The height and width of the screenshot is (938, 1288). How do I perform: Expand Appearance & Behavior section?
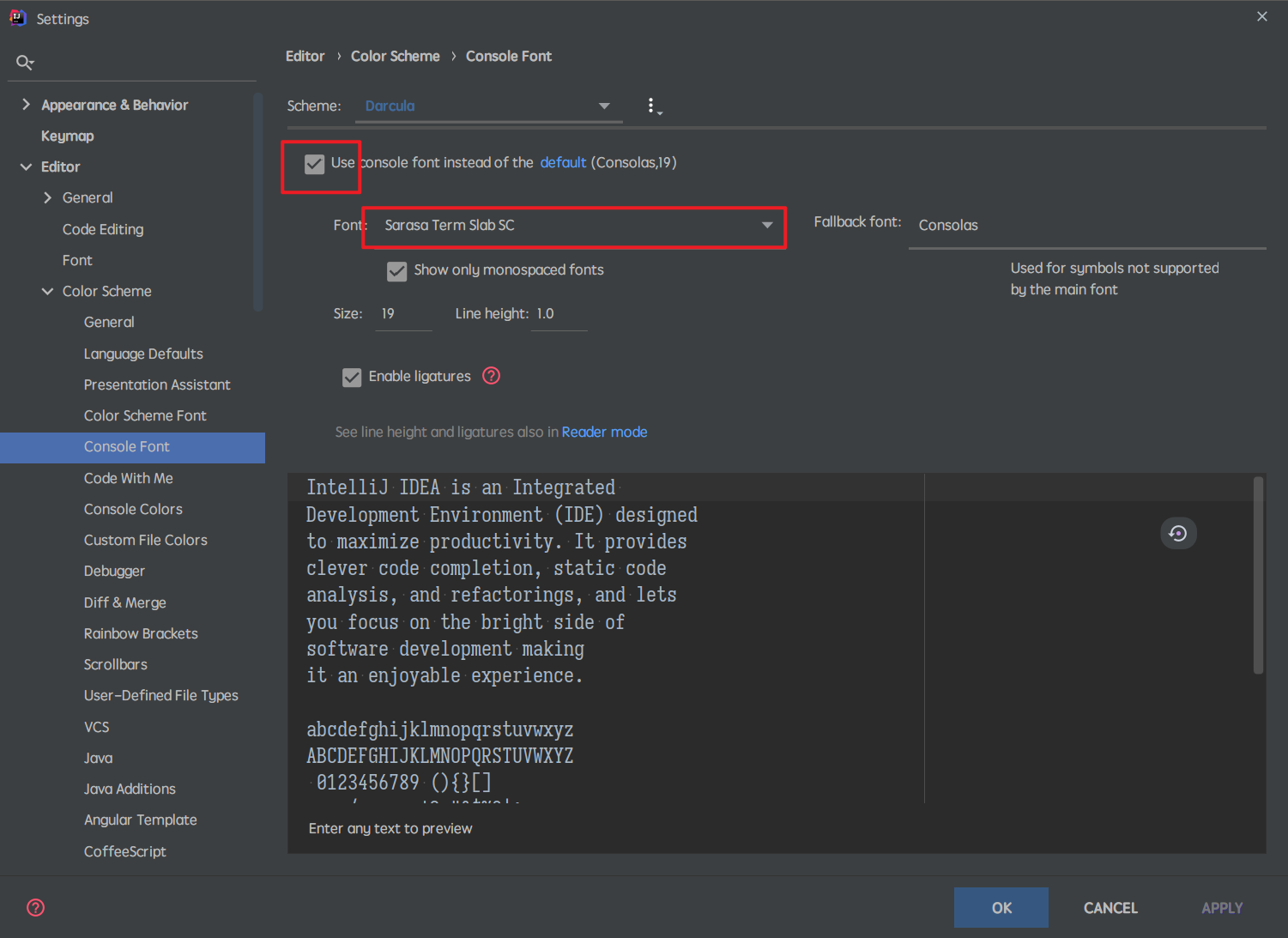[26, 105]
